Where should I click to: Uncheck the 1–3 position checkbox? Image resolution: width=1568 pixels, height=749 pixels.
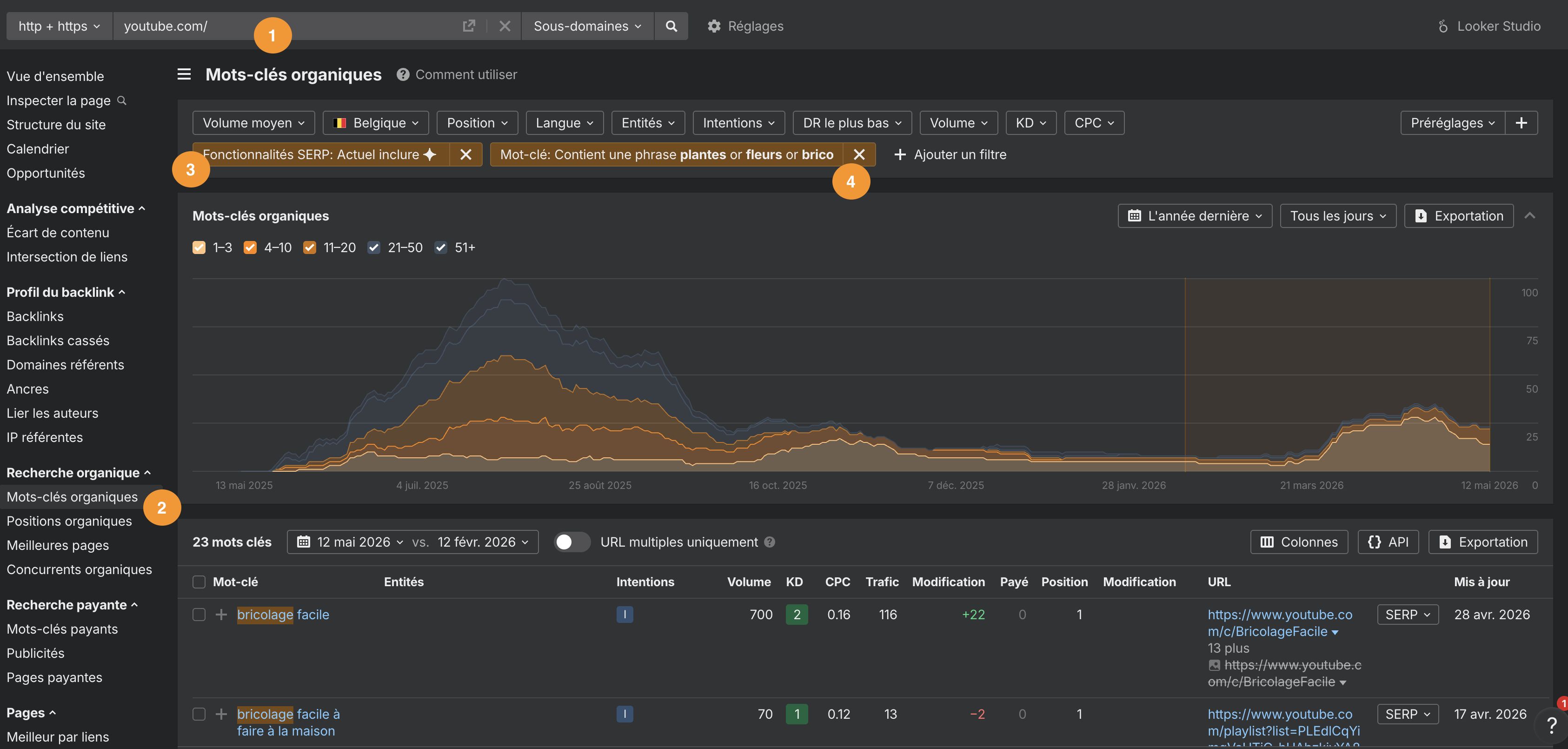click(x=199, y=248)
